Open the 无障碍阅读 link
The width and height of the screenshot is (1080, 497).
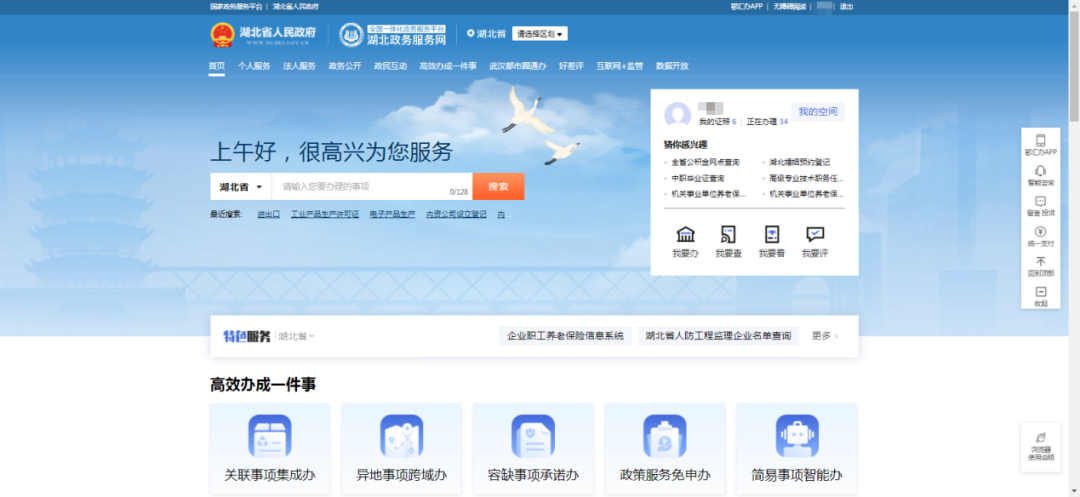[x=789, y=6]
